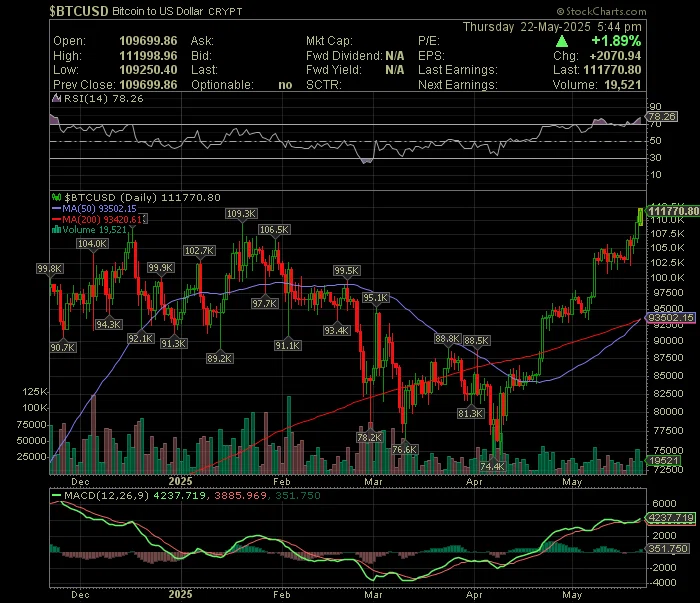Click the Low value 109250.40
Screen dimensions: 700x603
click(148, 70)
